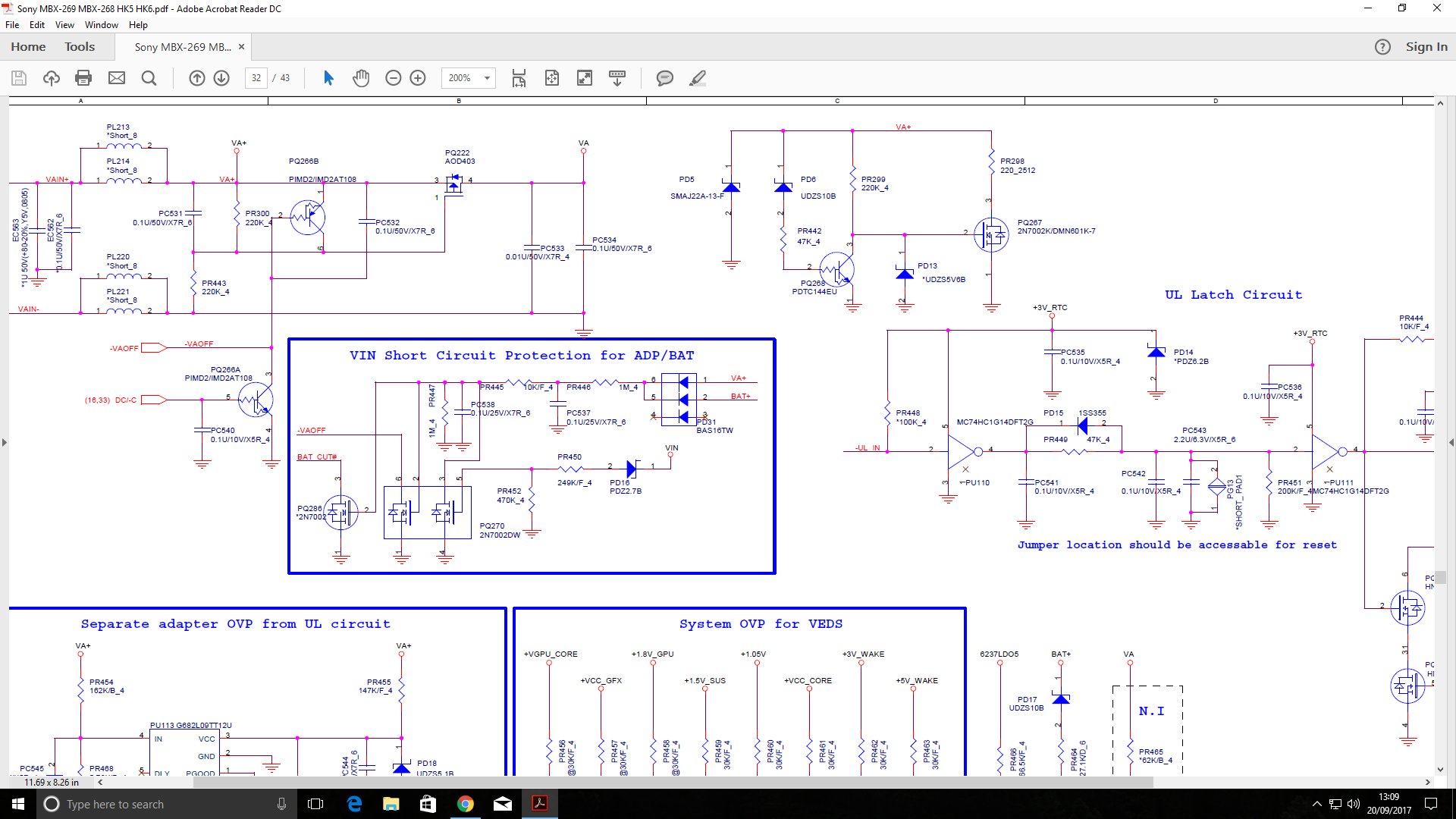This screenshot has height=819, width=1456.
Task: Enable the Selection arrow tool
Action: tap(328, 78)
